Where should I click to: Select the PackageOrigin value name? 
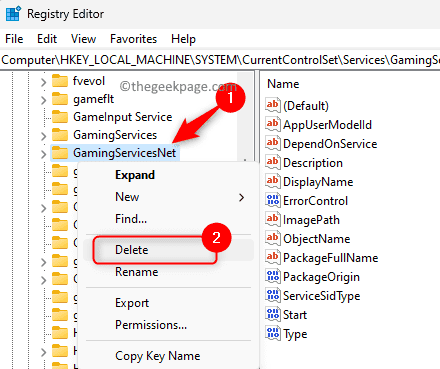321,277
